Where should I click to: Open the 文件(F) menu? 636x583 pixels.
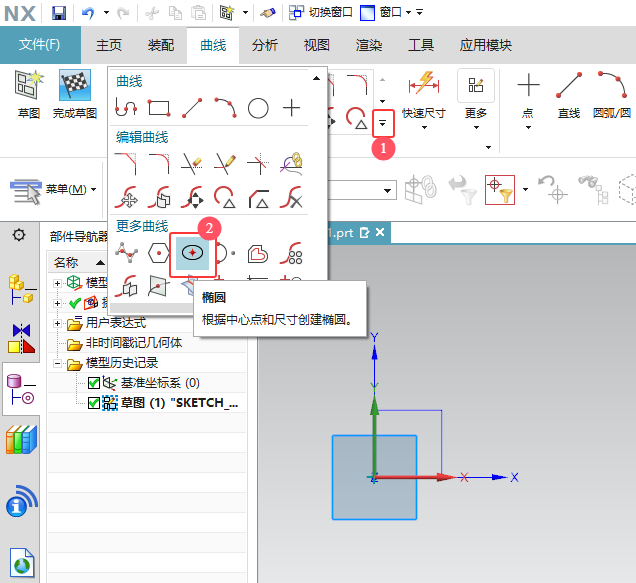pyautogui.click(x=40, y=44)
